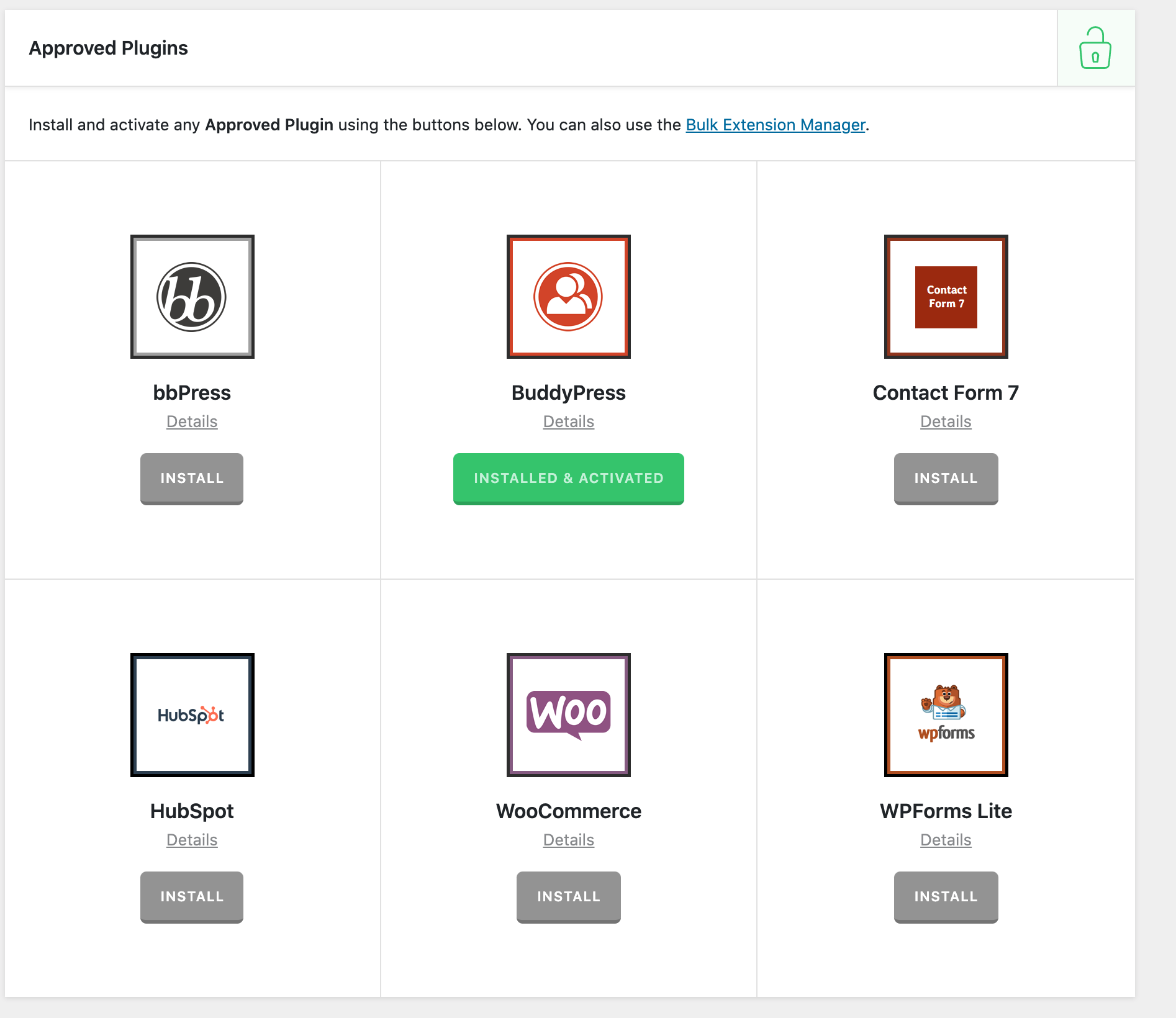Click the BuddyPress plugin logo icon
Image resolution: width=1176 pixels, height=1018 pixels.
pyautogui.click(x=568, y=297)
